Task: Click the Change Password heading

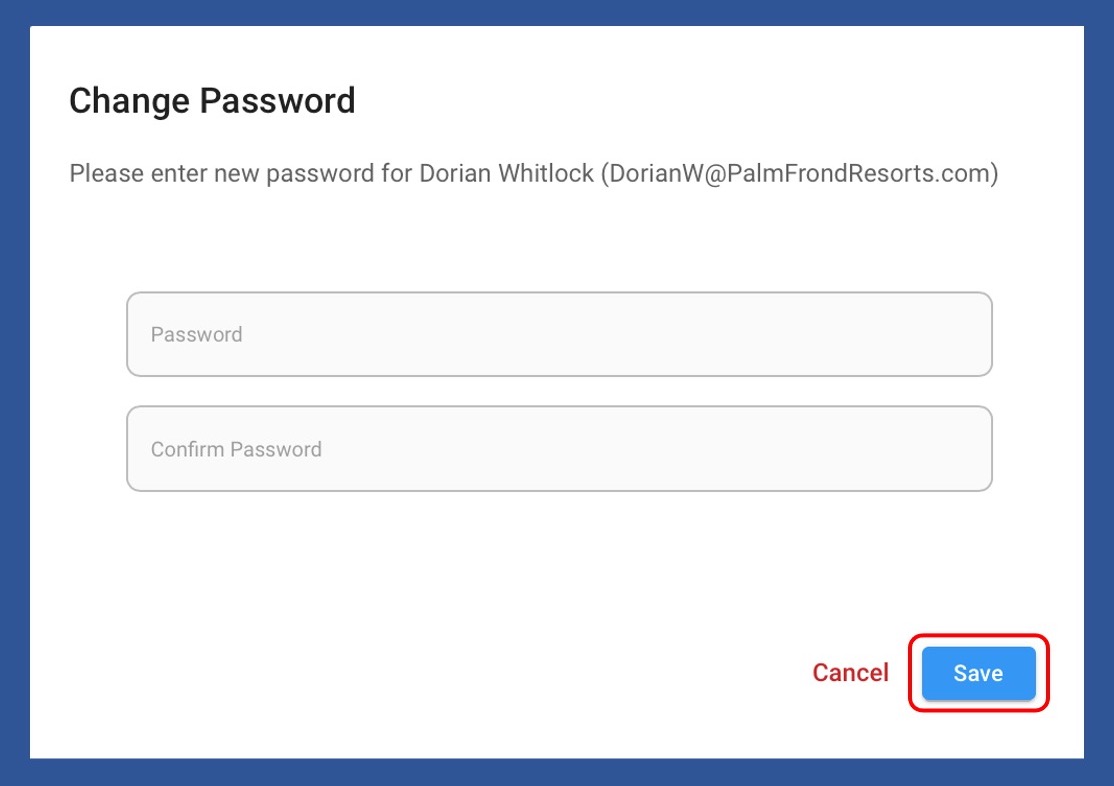Action: (212, 101)
